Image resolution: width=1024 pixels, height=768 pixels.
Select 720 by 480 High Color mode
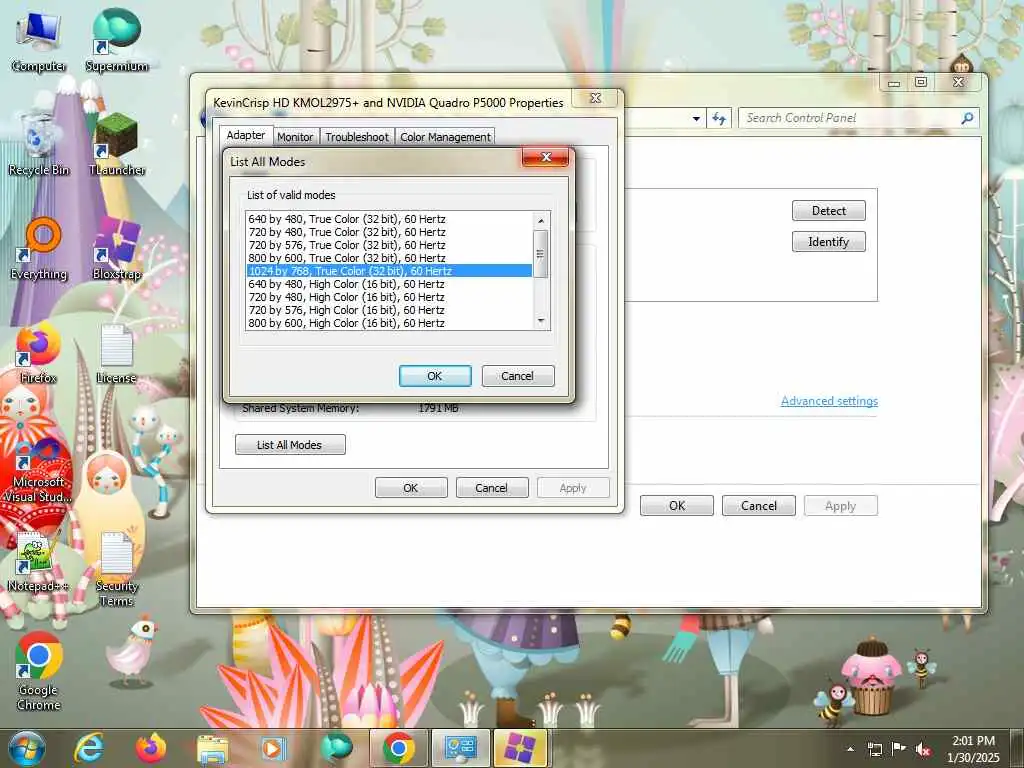coord(389,297)
